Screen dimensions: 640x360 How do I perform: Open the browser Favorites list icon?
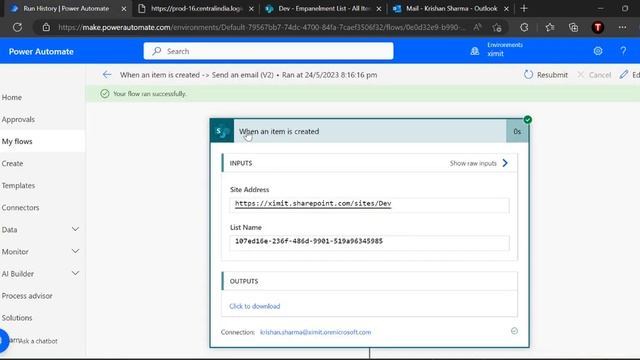[550, 27]
